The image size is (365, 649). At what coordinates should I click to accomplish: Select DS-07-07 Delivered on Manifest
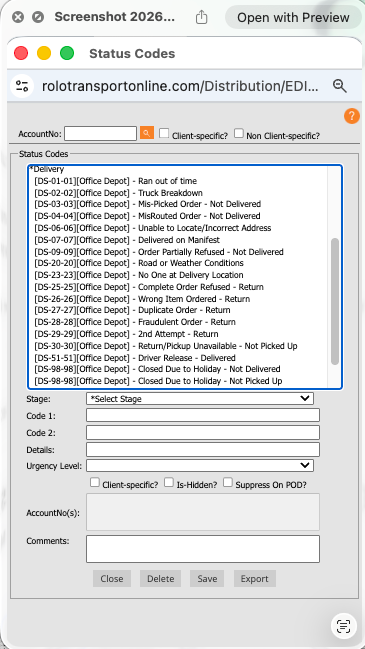[178, 240]
